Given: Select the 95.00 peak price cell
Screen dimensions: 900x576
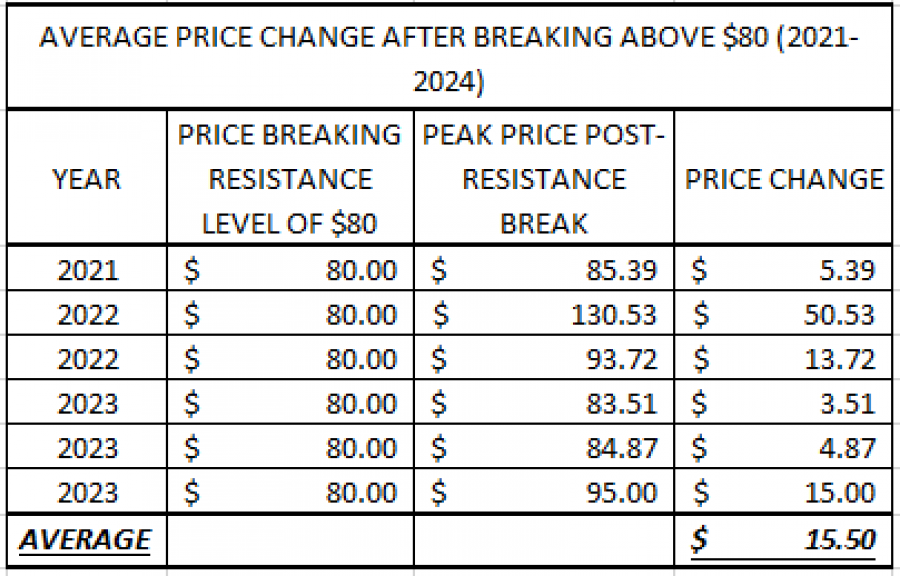Looking at the screenshot, I should (544, 491).
